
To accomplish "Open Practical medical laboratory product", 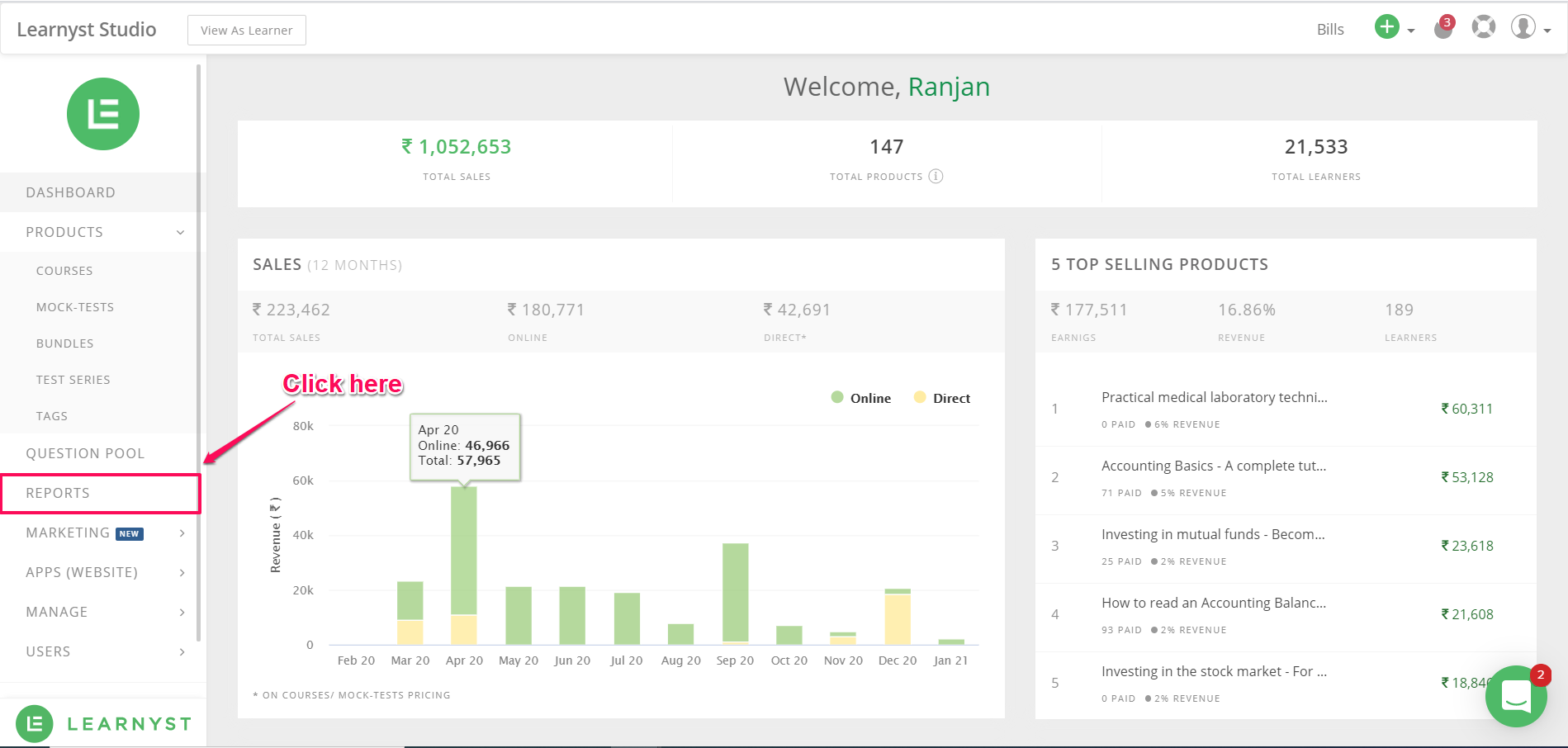I will pos(1214,397).
